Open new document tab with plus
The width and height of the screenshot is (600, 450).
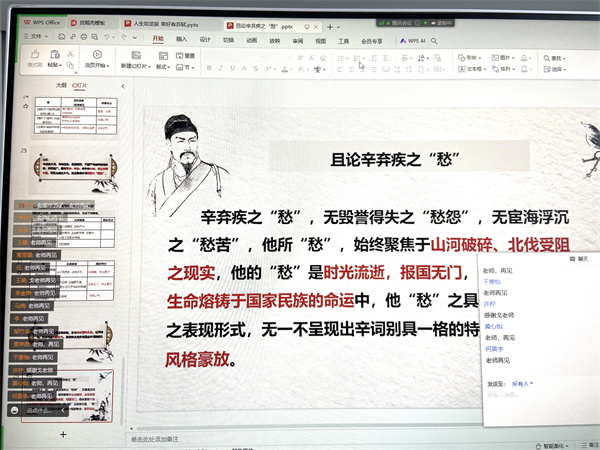click(330, 27)
